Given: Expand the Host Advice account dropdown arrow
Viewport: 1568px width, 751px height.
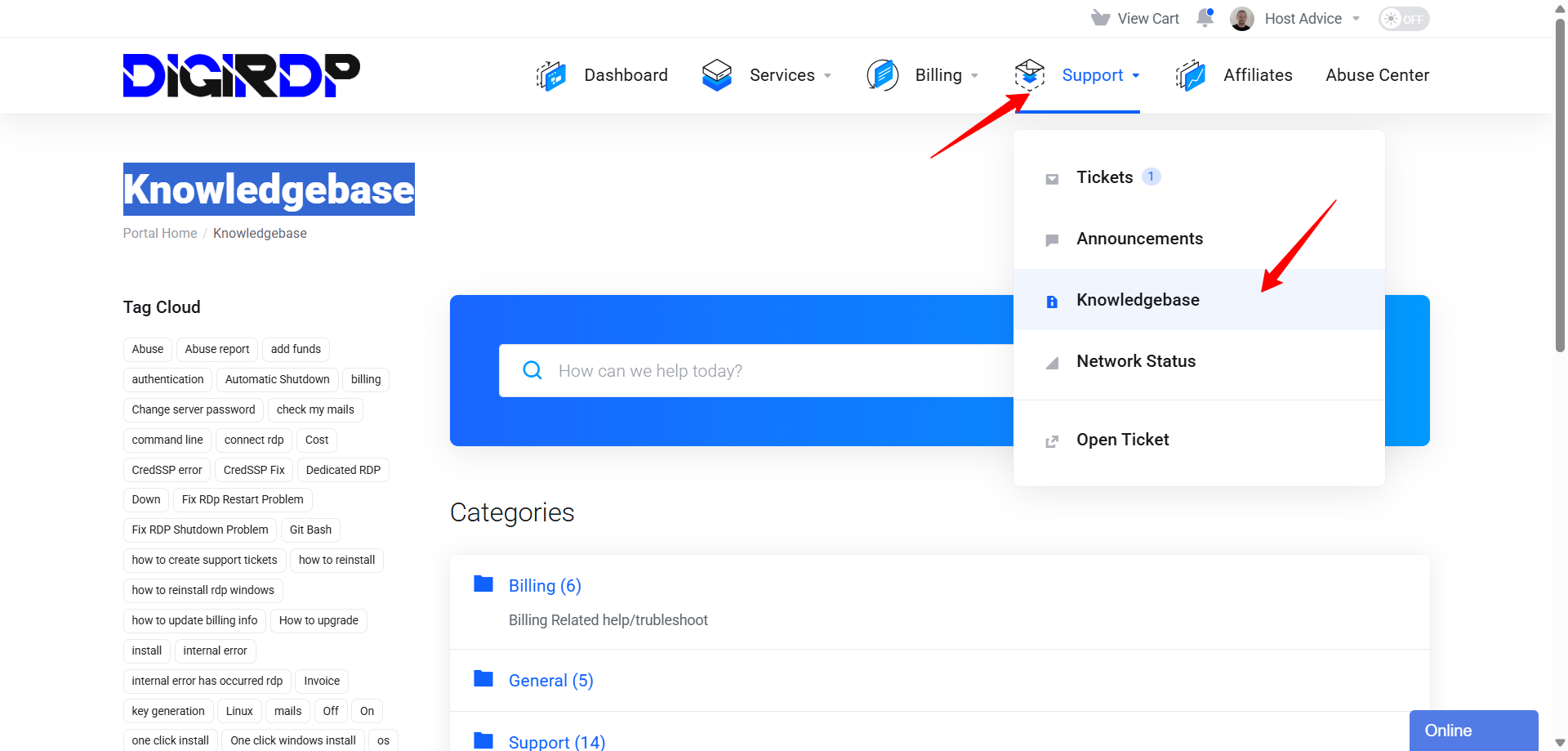Looking at the screenshot, I should 1356,19.
